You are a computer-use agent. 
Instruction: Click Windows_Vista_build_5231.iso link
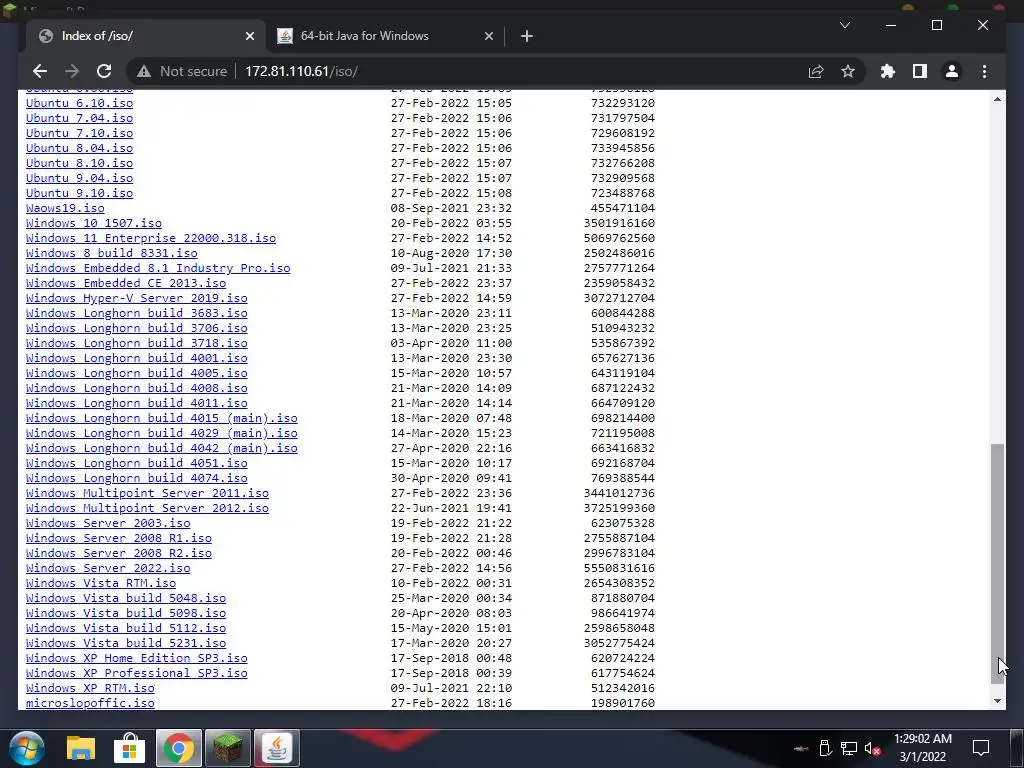[126, 644]
